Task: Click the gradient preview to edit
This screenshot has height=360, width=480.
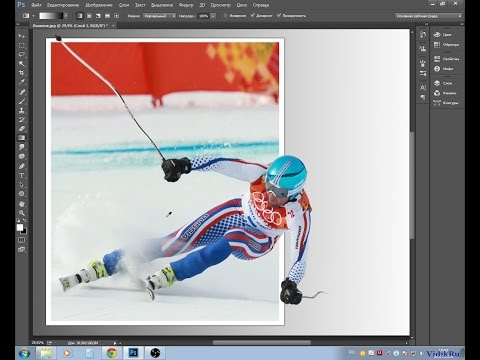Action: (51, 16)
